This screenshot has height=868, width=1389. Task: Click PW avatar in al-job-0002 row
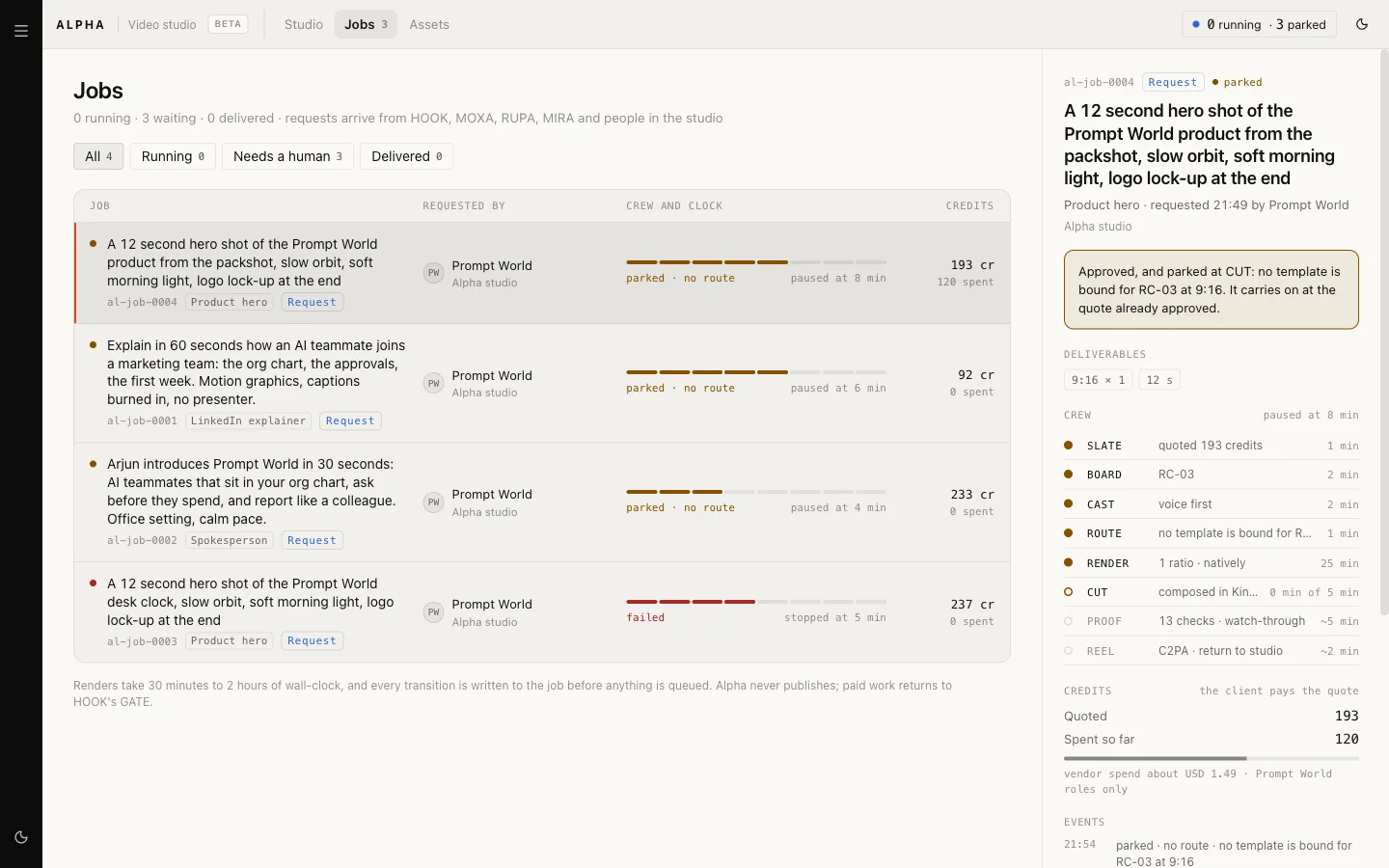coord(433,502)
